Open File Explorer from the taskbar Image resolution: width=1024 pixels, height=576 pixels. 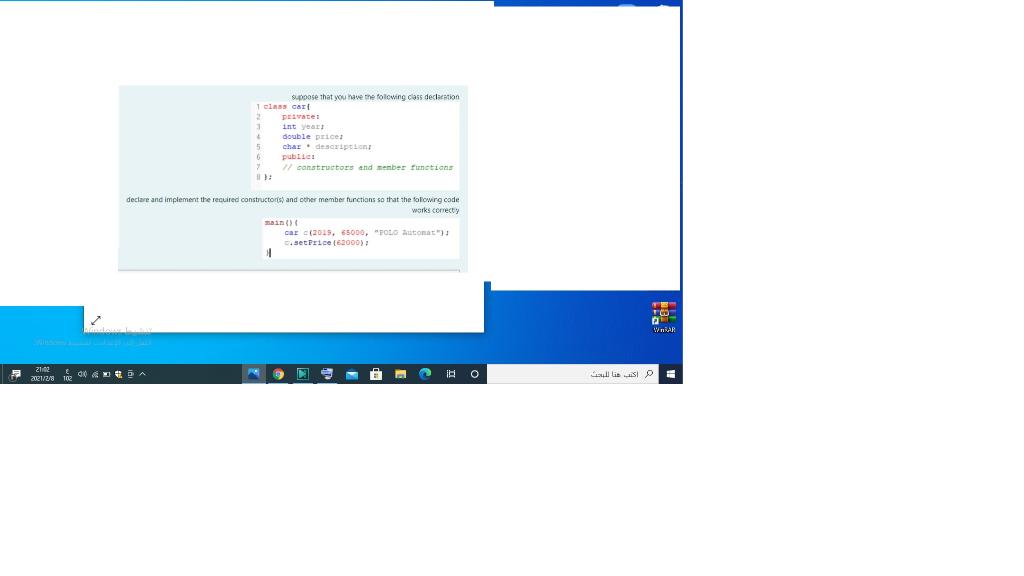tap(400, 373)
